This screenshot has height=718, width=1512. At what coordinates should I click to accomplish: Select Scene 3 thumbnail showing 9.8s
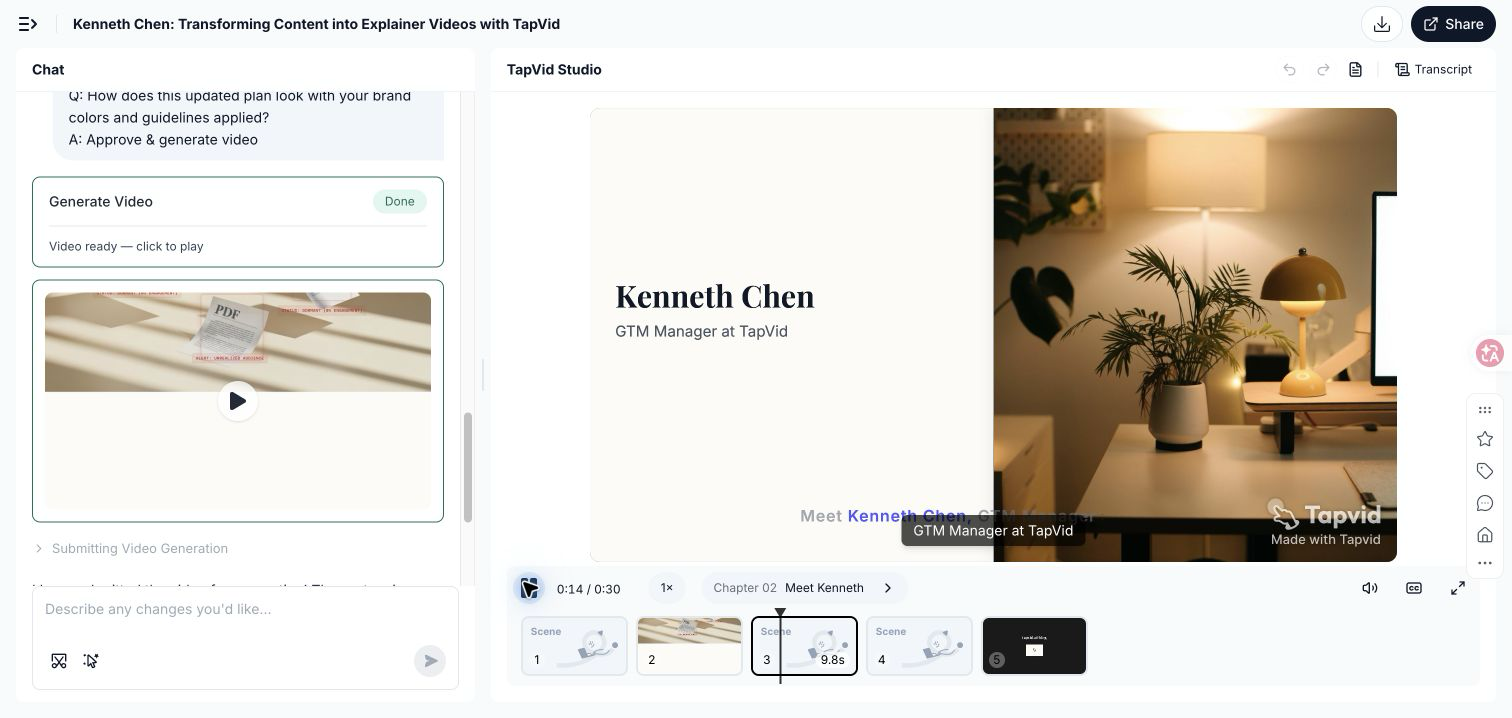click(x=804, y=646)
